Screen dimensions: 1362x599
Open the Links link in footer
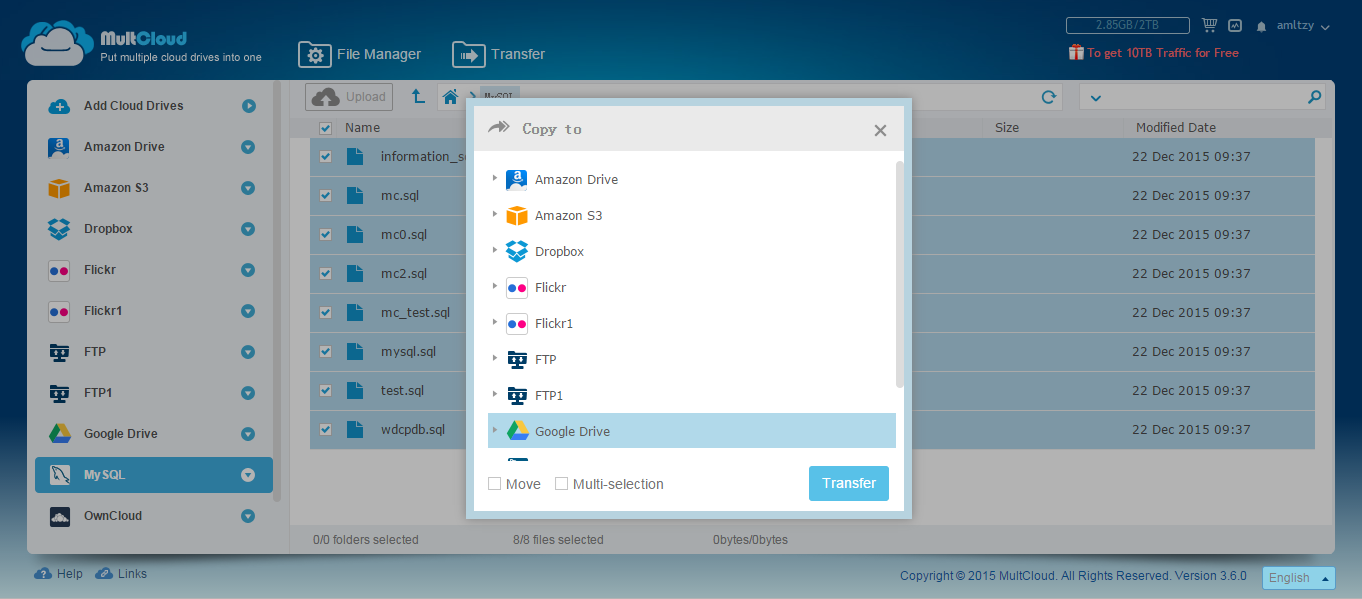point(121,574)
